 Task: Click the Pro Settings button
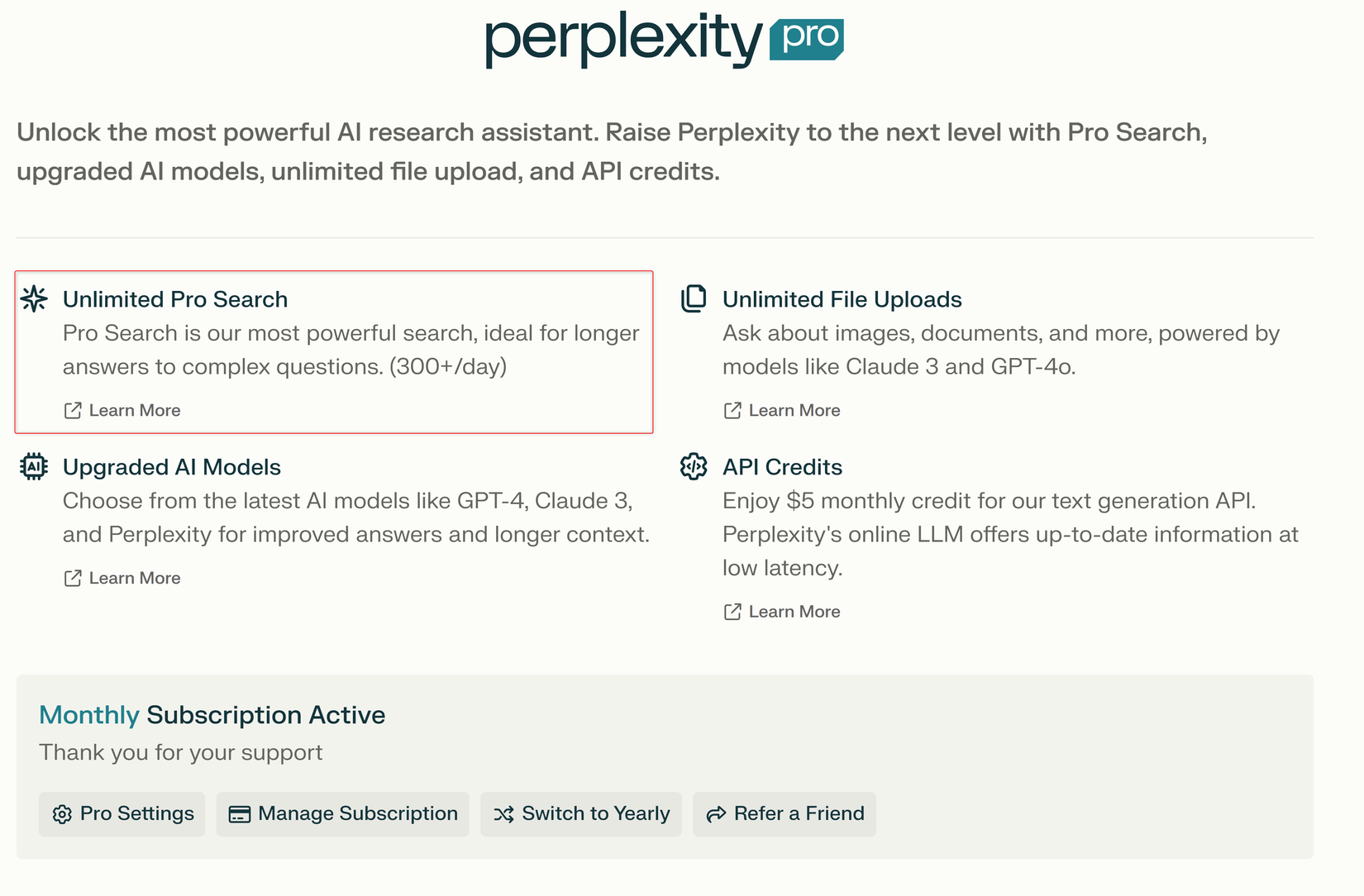tap(122, 814)
